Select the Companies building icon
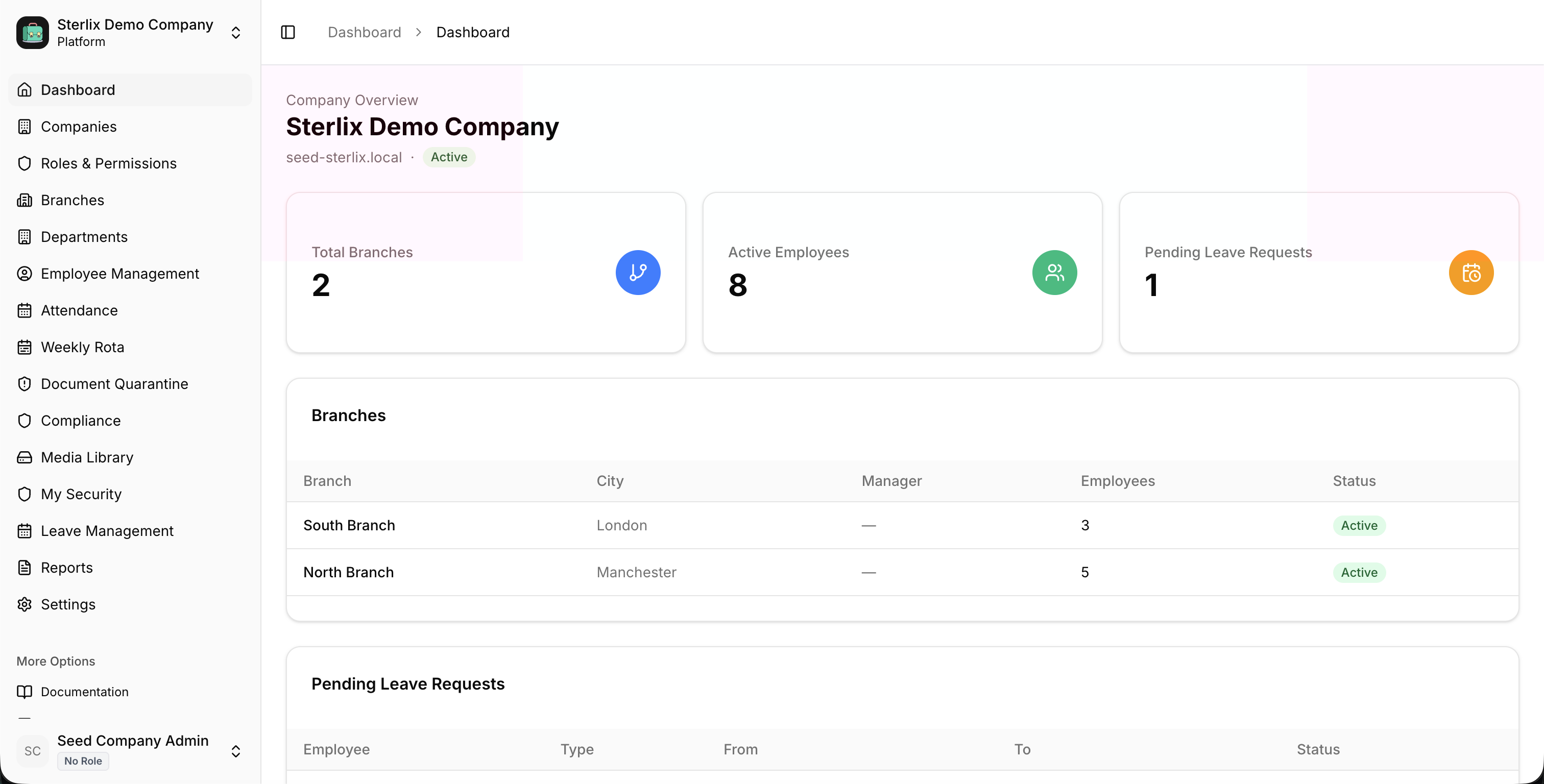Image resolution: width=1544 pixels, height=784 pixels. coord(25,127)
